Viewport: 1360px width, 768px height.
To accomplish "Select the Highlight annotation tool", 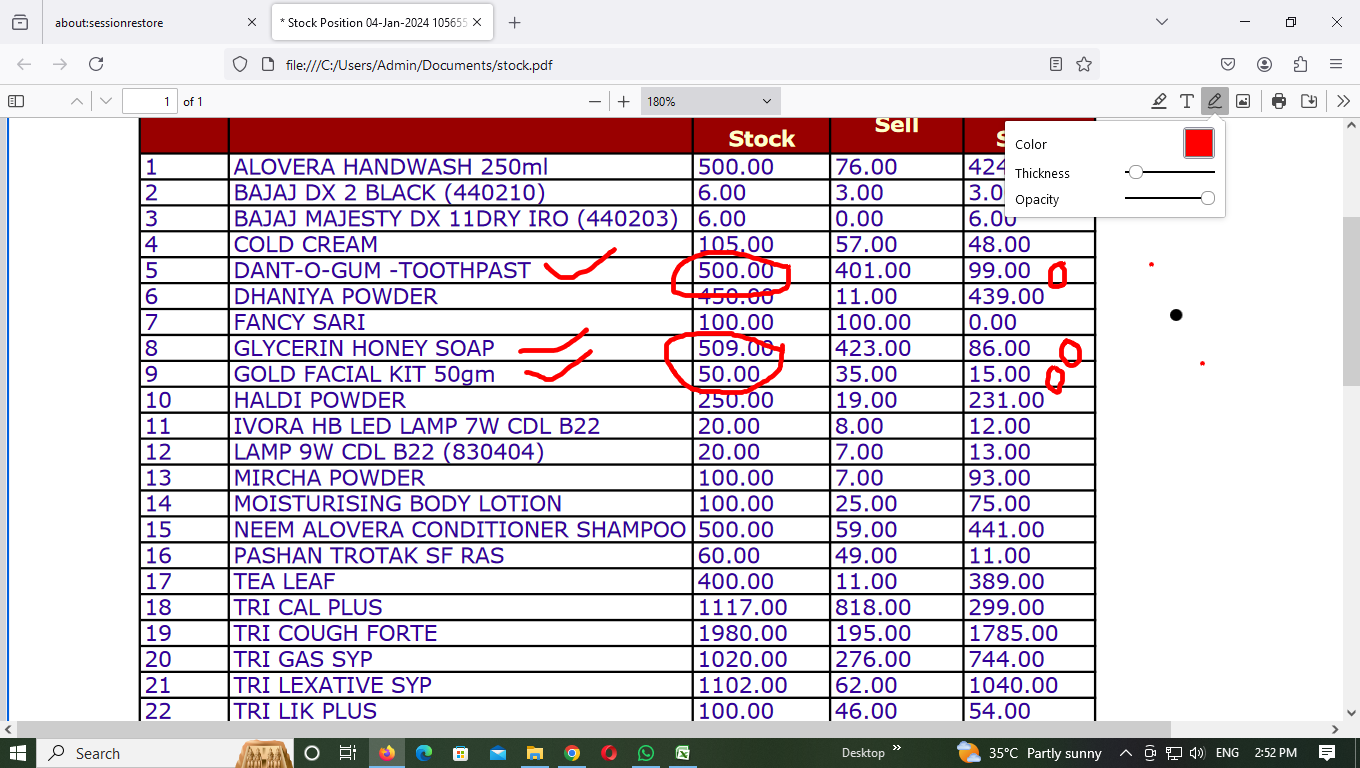I will click(x=1159, y=101).
